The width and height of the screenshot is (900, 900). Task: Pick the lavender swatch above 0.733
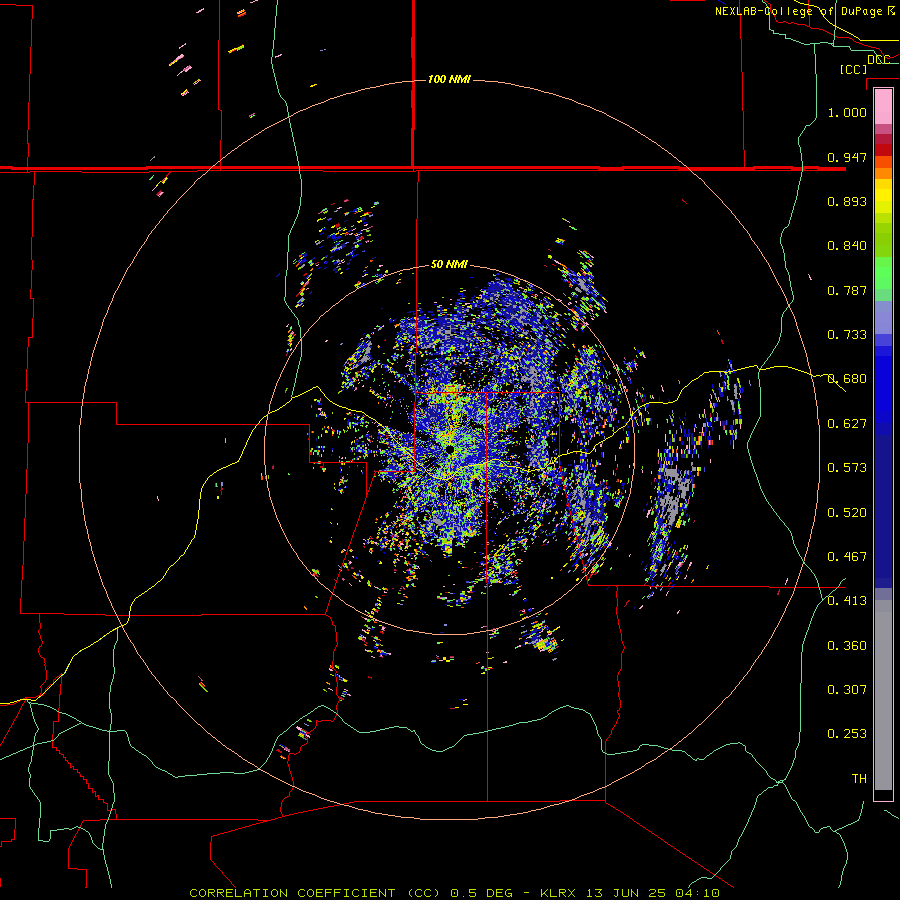tap(883, 318)
